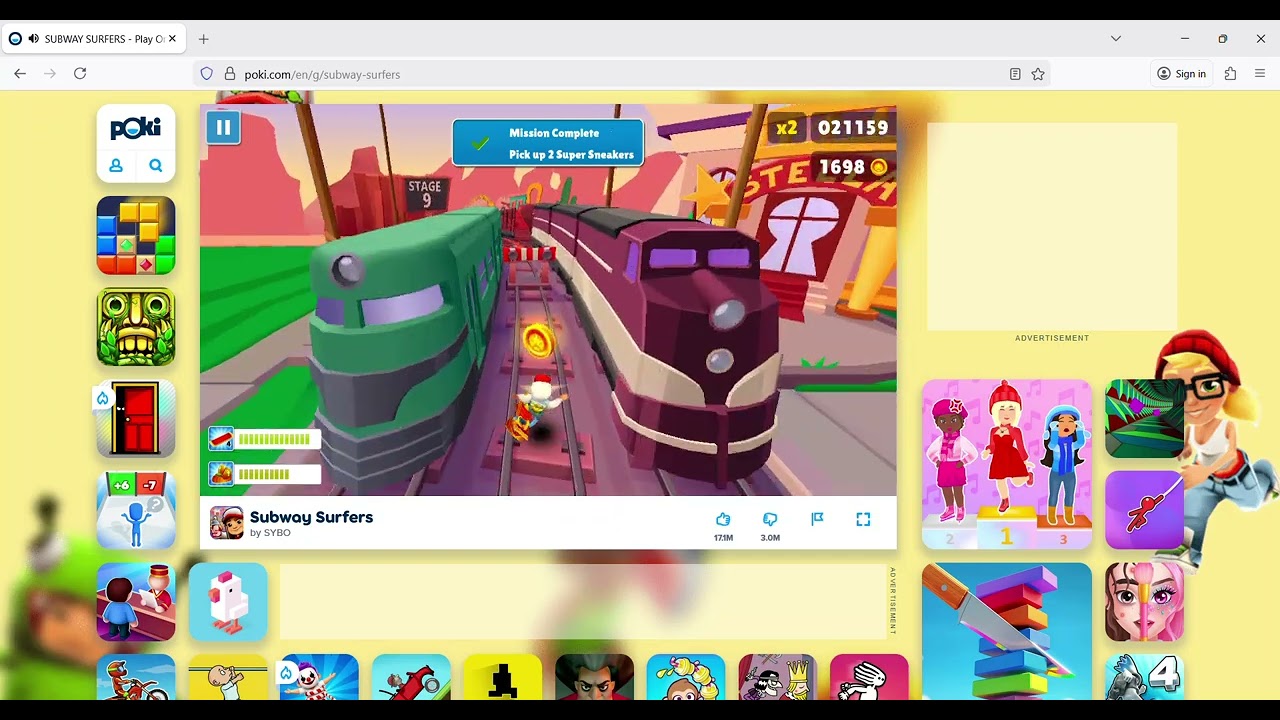
Task: Open the red door game thumbnail
Action: 136,419
